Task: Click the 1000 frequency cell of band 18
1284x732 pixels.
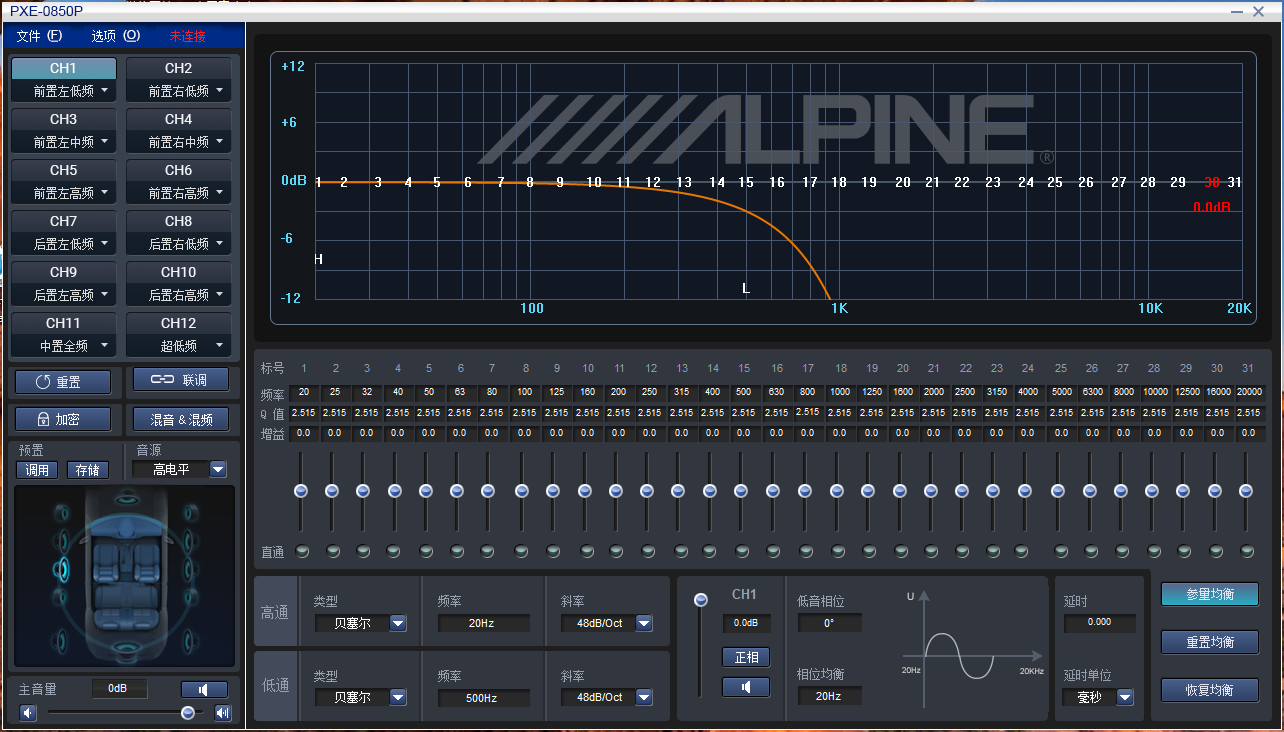Action: (840, 393)
